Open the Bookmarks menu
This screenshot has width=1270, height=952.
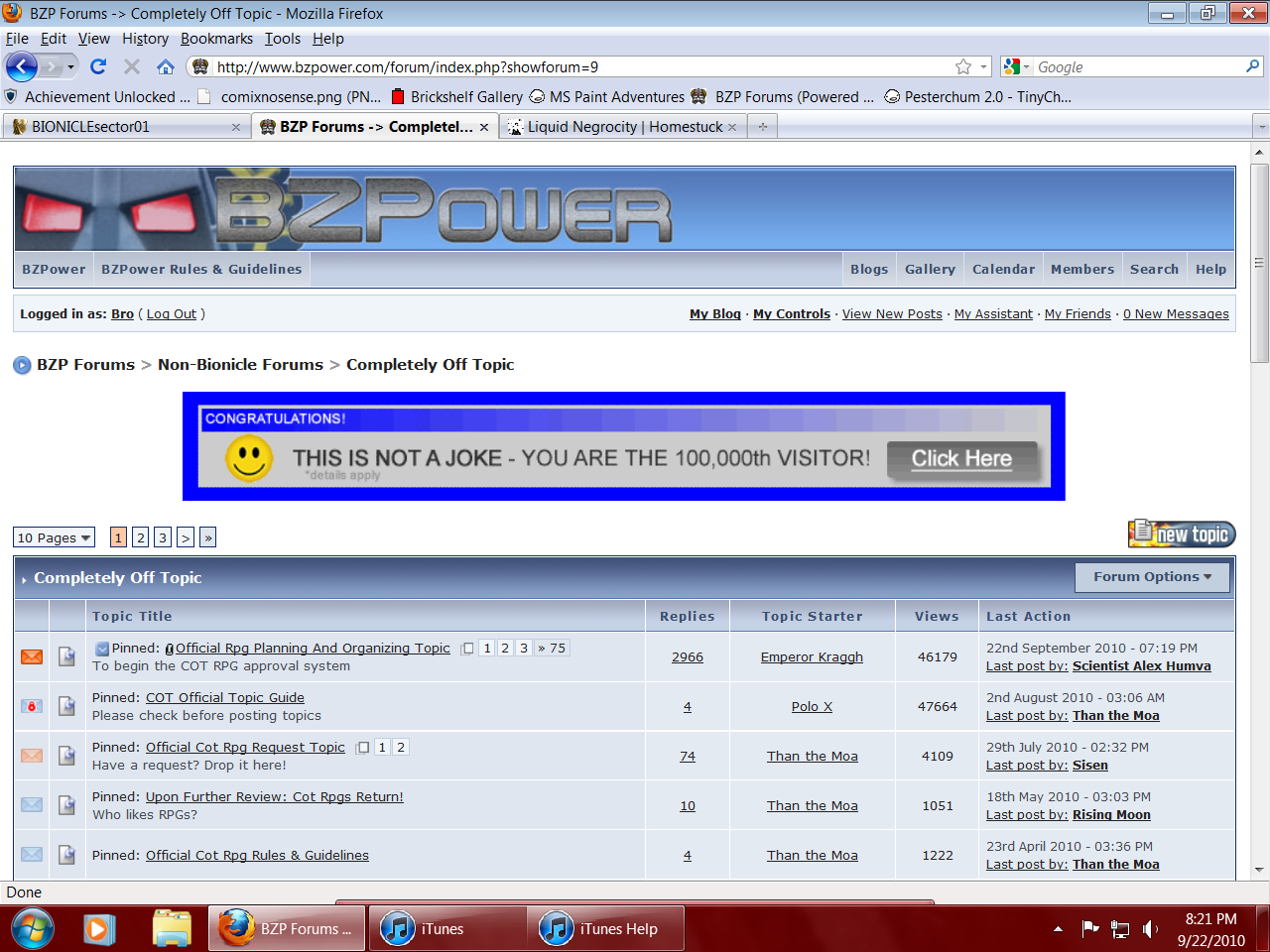pos(216,39)
